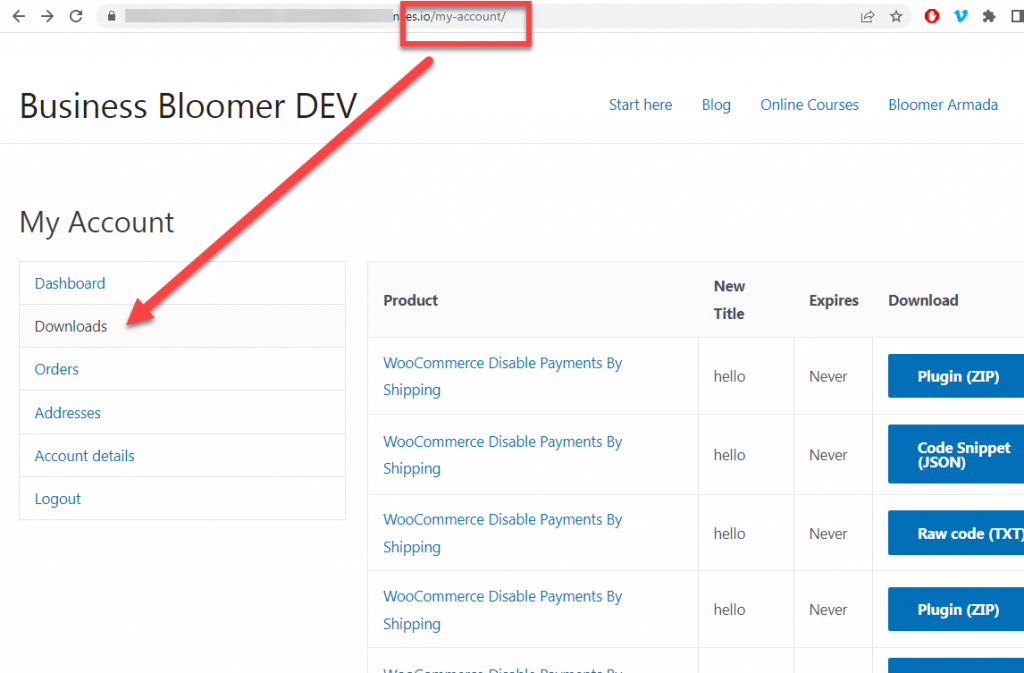
Task: Open the red Opera-style extension icon
Action: (932, 16)
